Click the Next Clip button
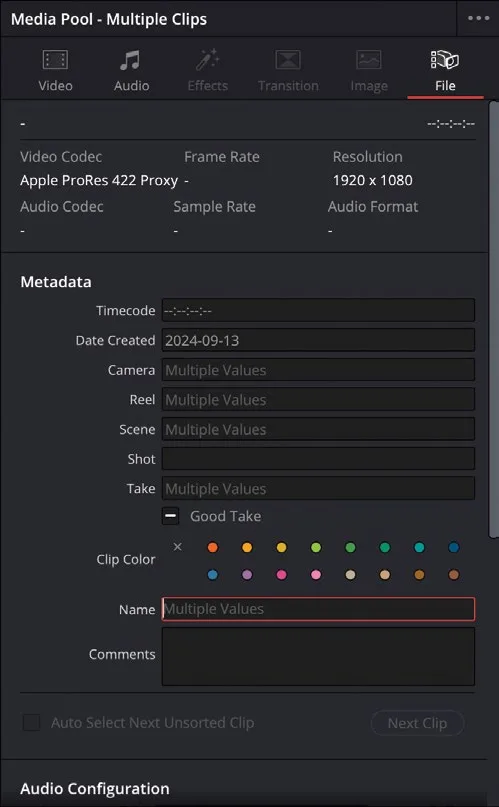Screen dimensions: 499x807 [417, 723]
